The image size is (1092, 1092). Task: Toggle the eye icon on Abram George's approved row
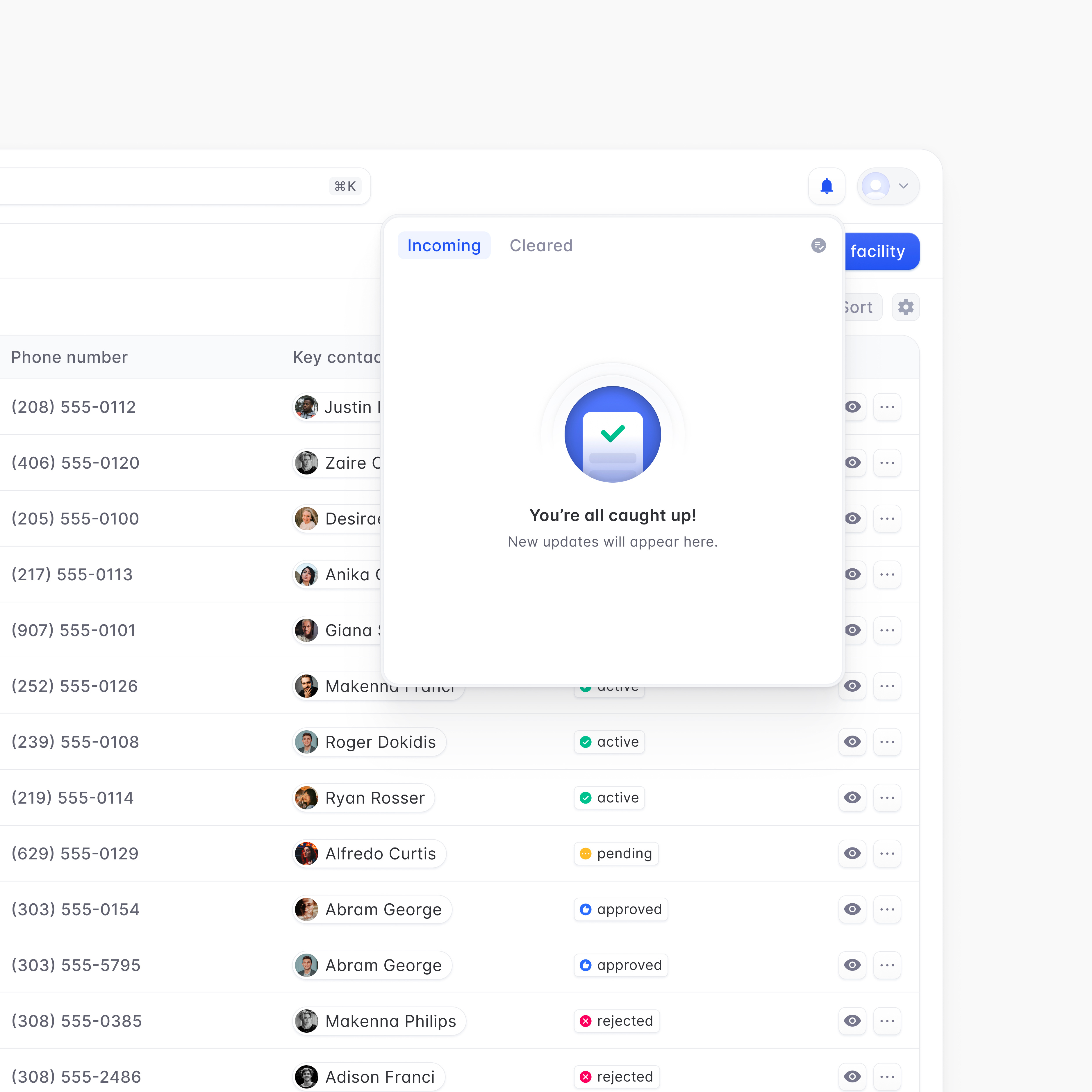point(852,909)
